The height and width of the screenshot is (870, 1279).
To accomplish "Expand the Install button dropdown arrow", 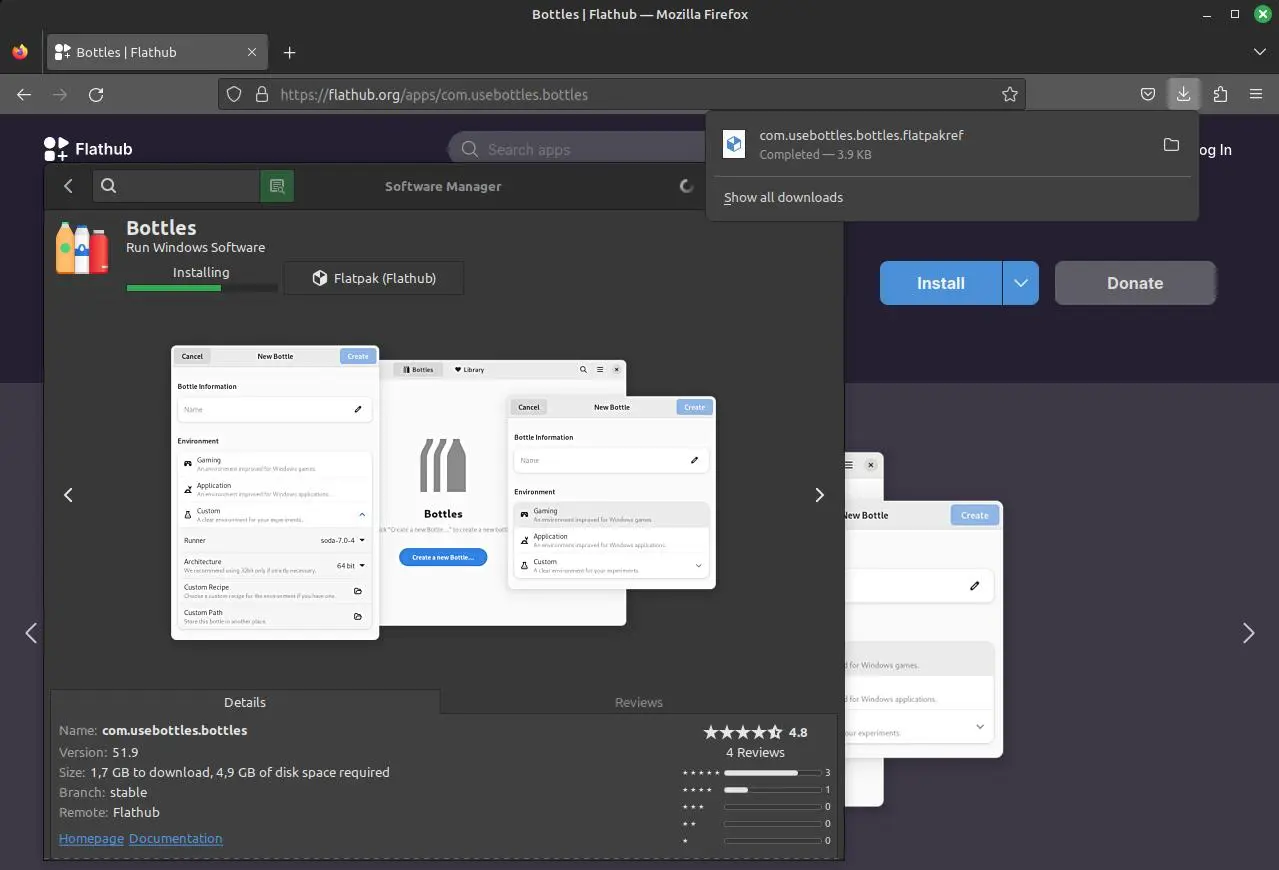I will [x=1021, y=283].
